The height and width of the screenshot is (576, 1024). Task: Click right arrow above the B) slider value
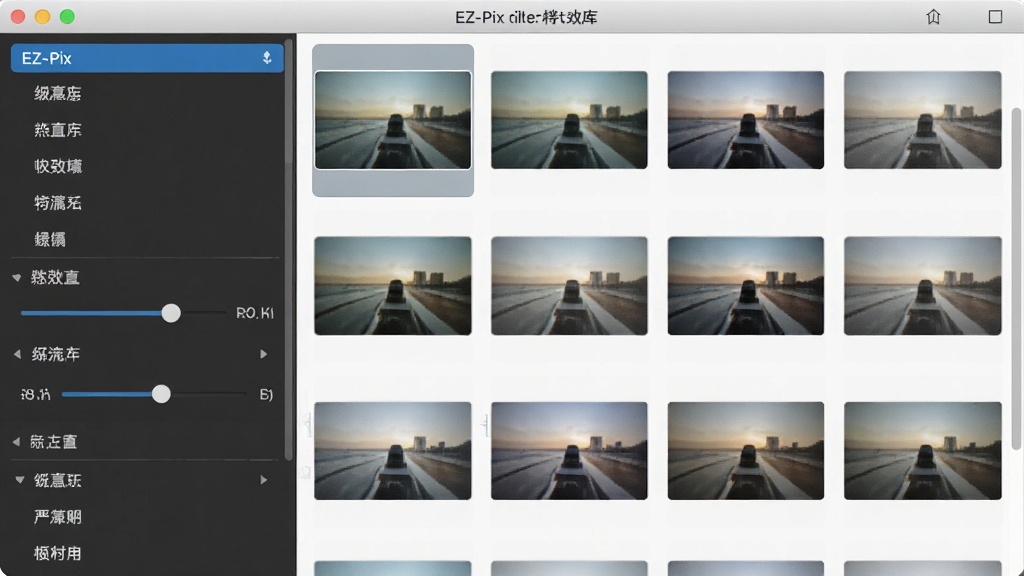click(264, 354)
